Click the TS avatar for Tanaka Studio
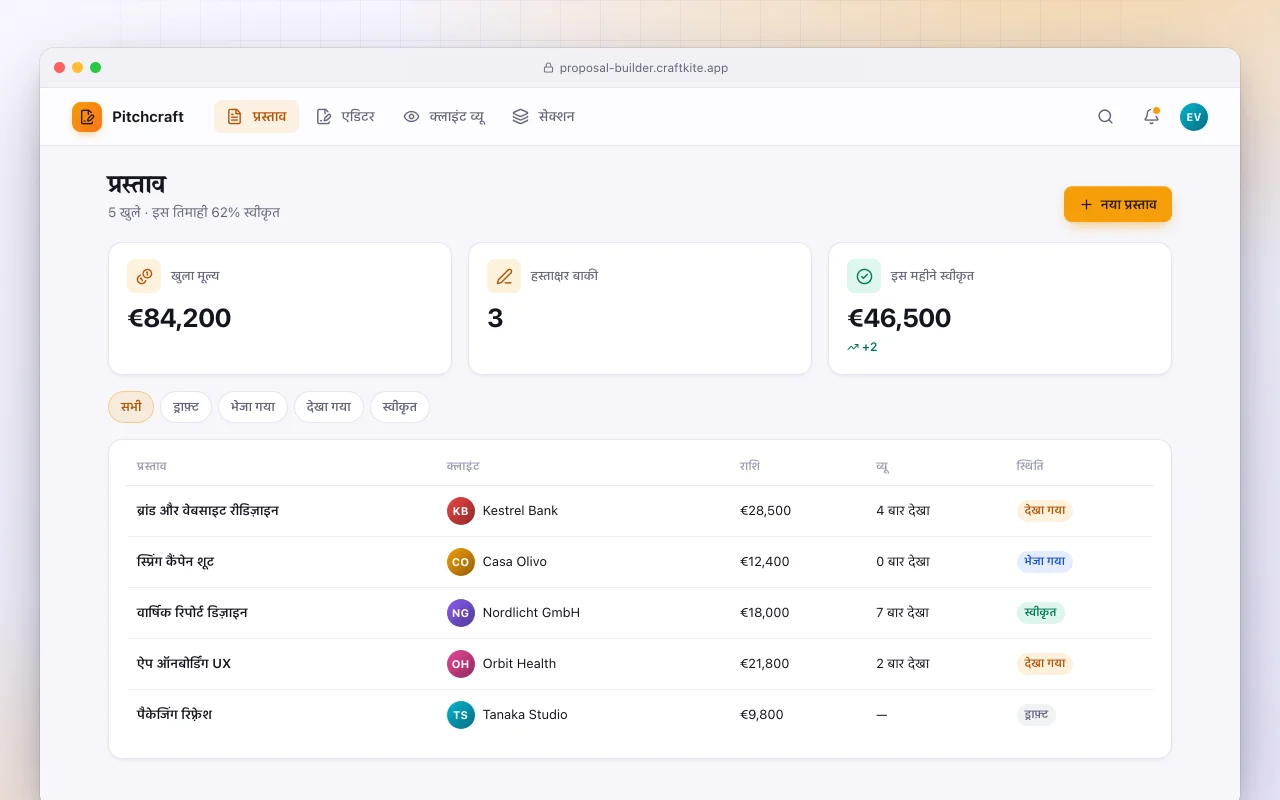The width and height of the screenshot is (1280, 800). coord(461,715)
